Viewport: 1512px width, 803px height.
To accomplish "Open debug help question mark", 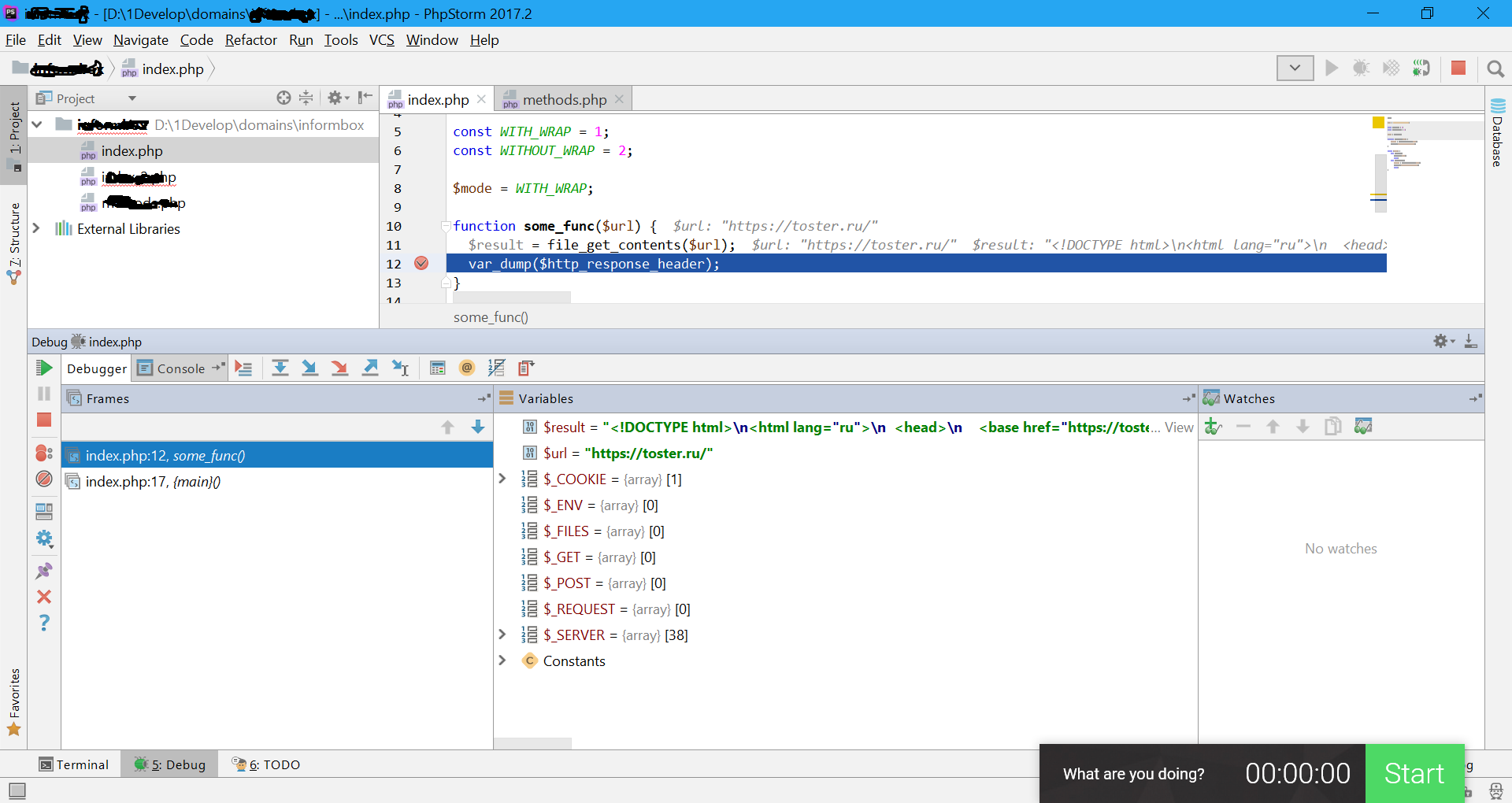I will (x=44, y=623).
